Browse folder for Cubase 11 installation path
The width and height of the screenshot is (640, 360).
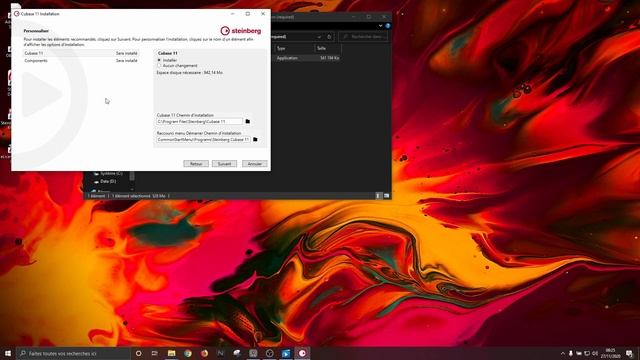tap(247, 121)
